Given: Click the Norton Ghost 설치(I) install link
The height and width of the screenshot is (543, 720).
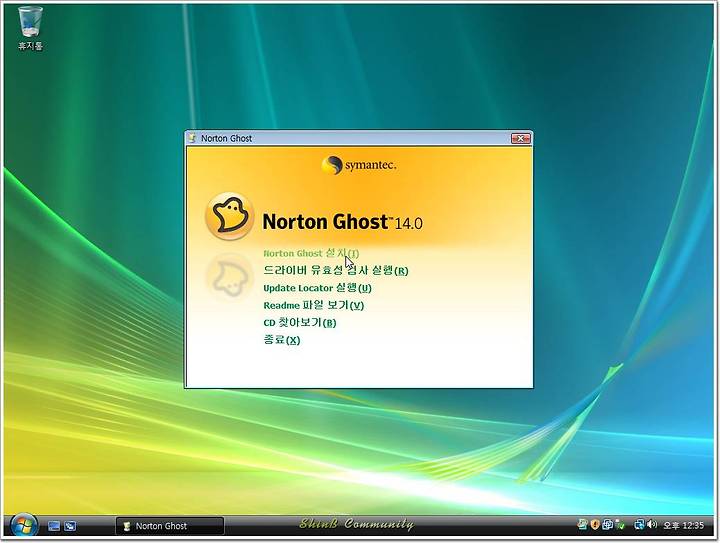Looking at the screenshot, I should point(311,253).
